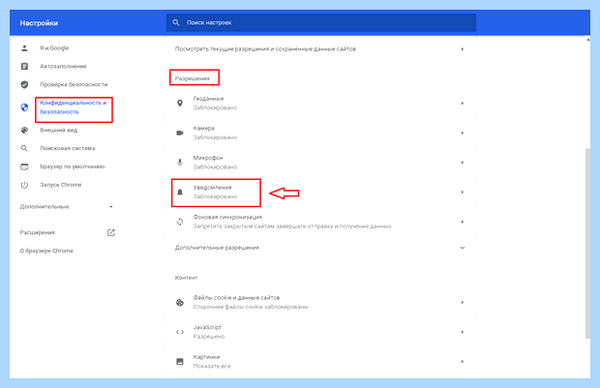Click the sync icon for Фоновая синхронизация
The height and width of the screenshot is (388, 600).
click(180, 222)
